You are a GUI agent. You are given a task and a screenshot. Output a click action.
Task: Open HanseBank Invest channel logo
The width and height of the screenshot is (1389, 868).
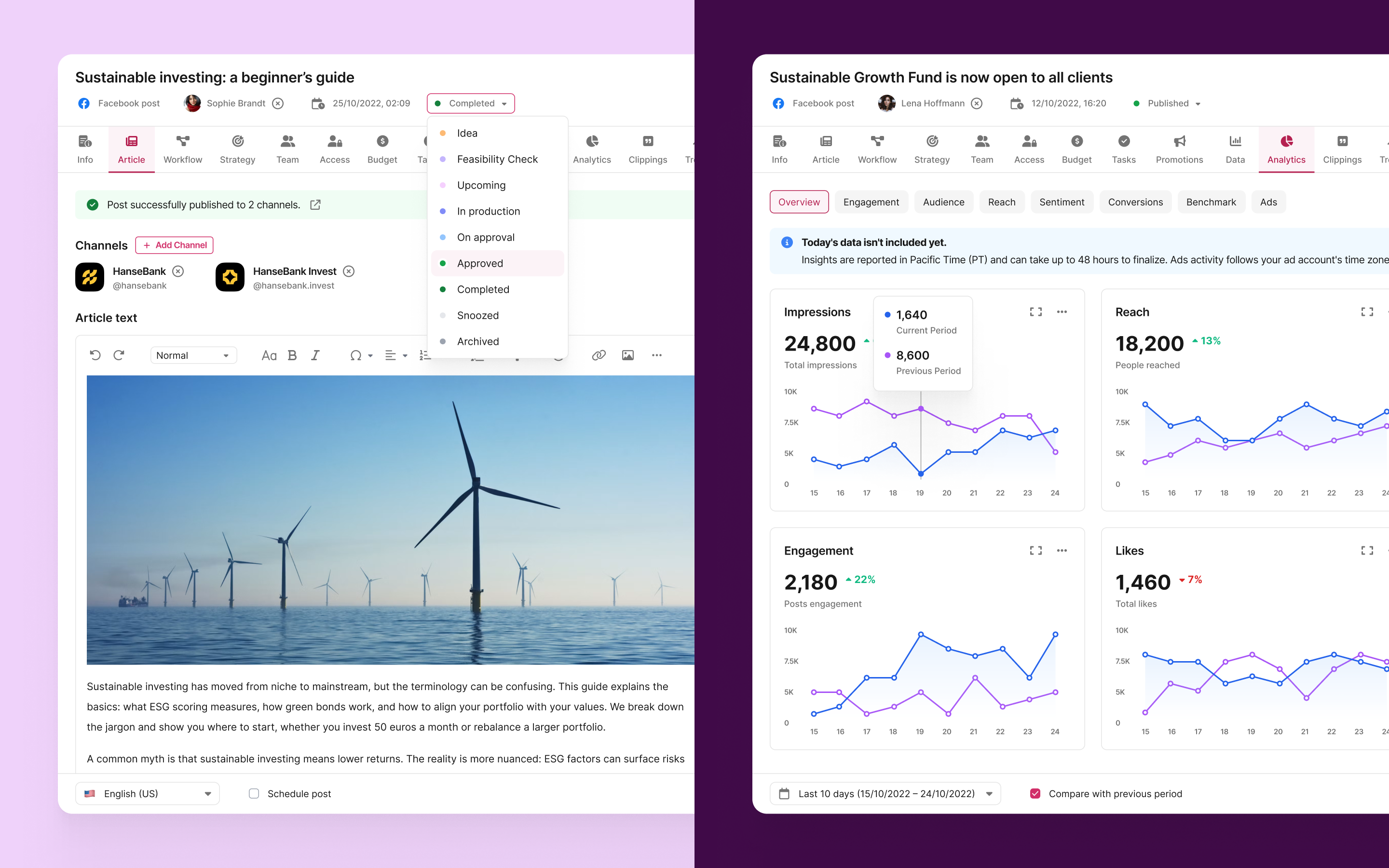(x=230, y=277)
